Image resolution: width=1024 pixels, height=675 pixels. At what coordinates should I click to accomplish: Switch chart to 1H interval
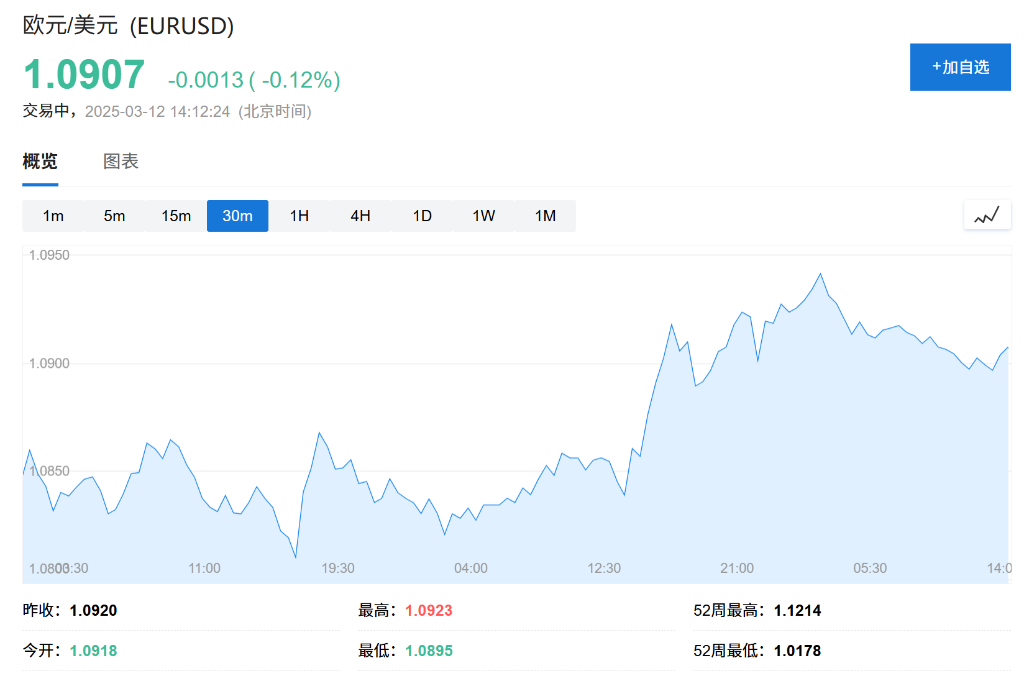pos(299,216)
